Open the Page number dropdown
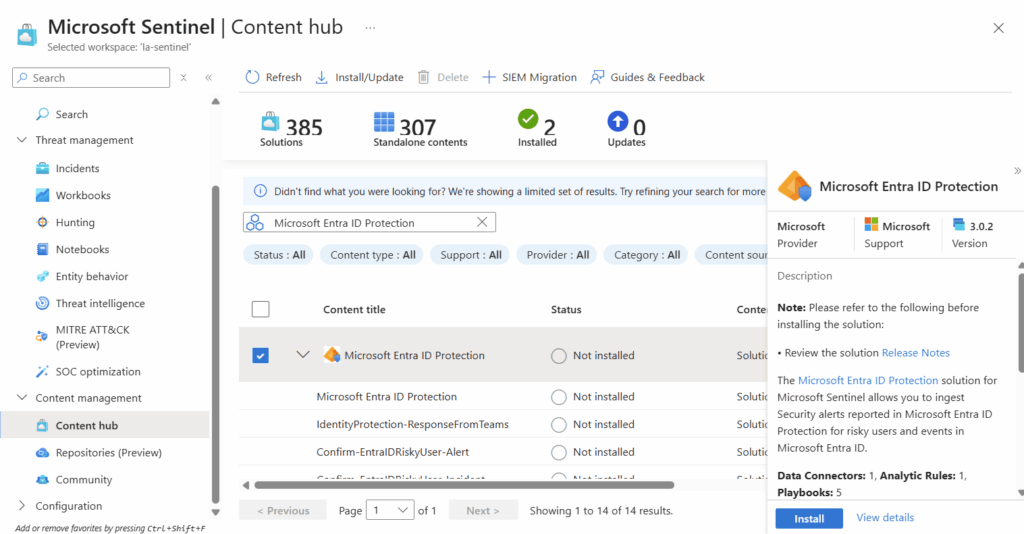Image resolution: width=1024 pixels, height=534 pixels. click(390, 510)
